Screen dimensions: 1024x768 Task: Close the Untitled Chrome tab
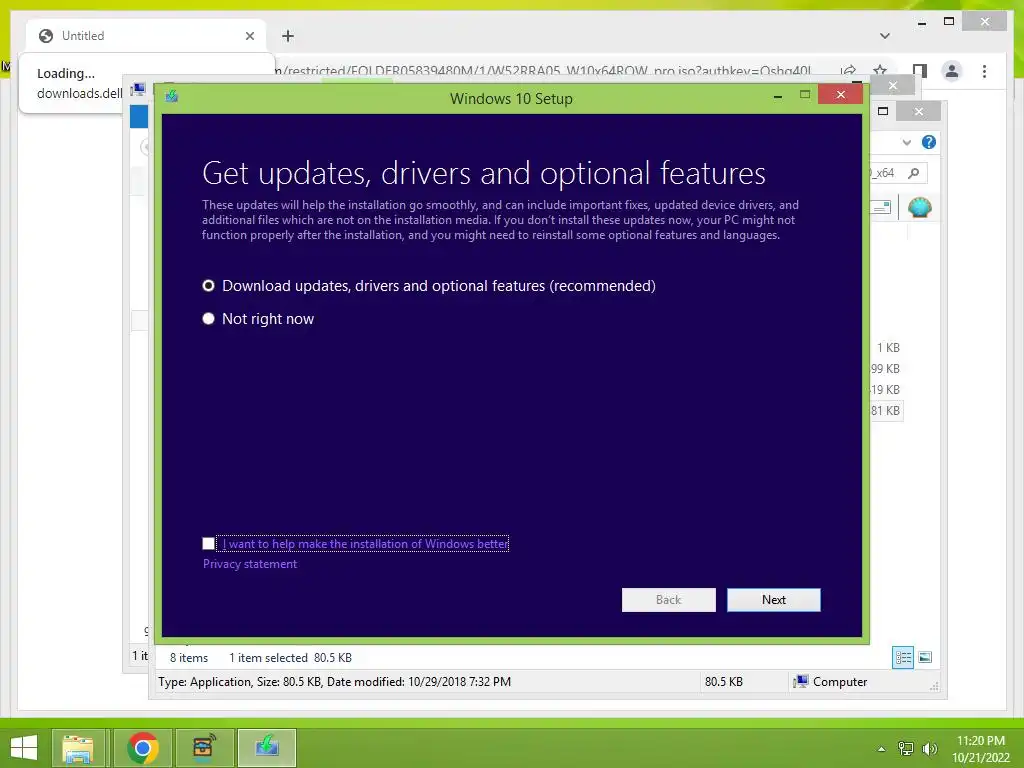[x=249, y=36]
